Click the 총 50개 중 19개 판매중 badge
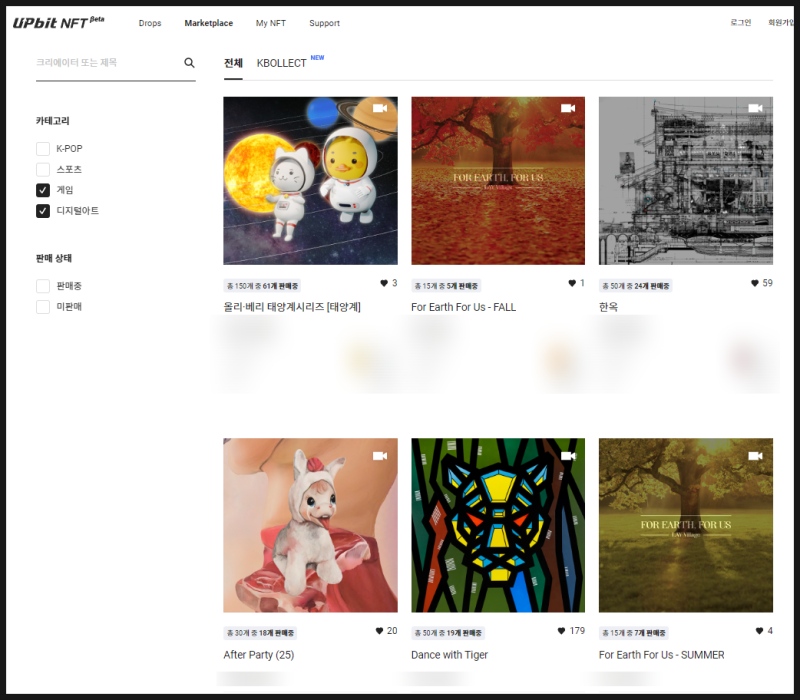This screenshot has width=800, height=700. (x=448, y=633)
